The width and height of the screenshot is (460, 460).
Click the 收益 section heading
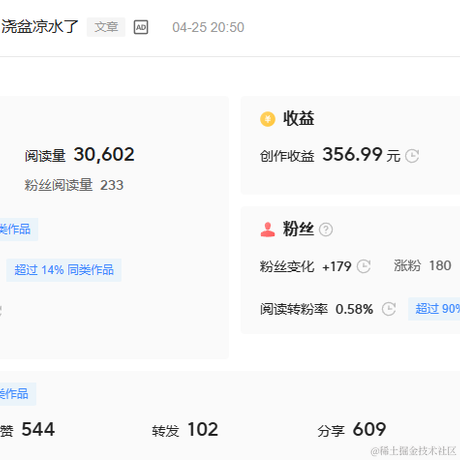pyautogui.click(x=299, y=119)
